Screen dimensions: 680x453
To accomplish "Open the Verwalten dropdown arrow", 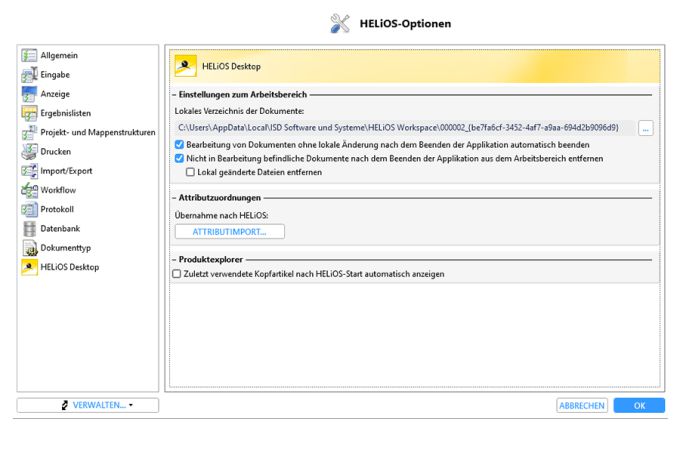I will [131, 405].
